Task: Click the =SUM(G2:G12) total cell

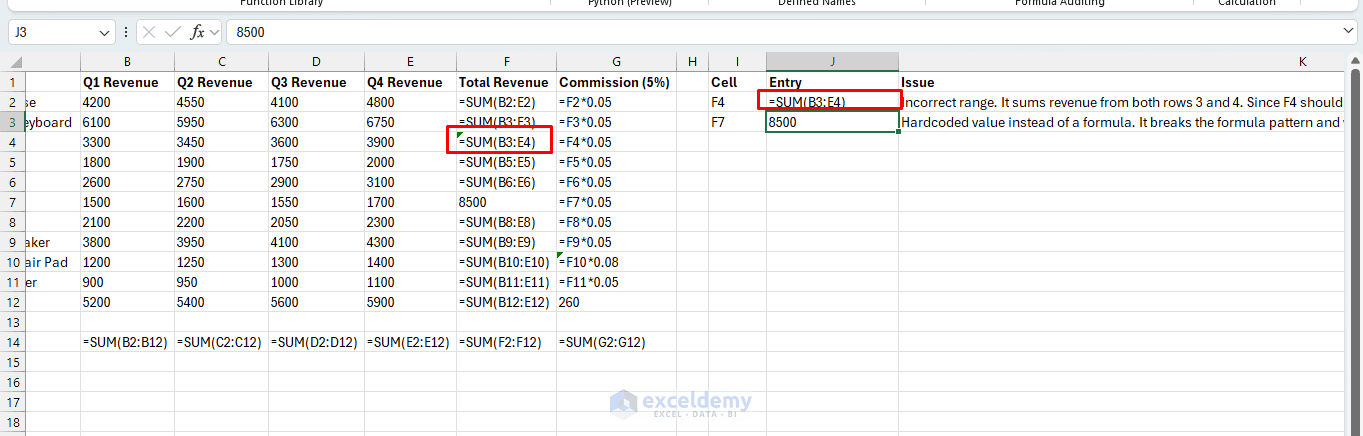Action: pyautogui.click(x=616, y=342)
